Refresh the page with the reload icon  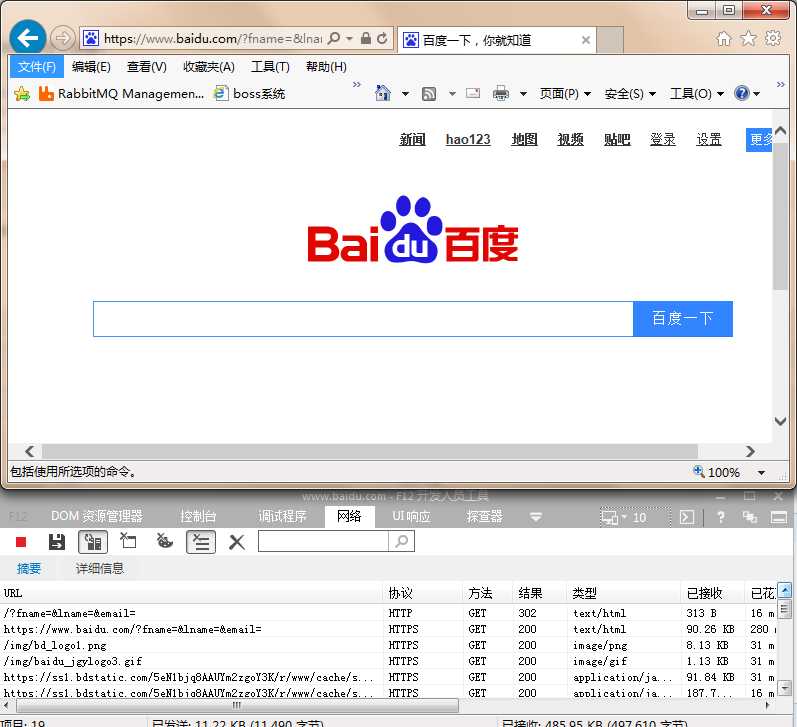pyautogui.click(x=382, y=38)
